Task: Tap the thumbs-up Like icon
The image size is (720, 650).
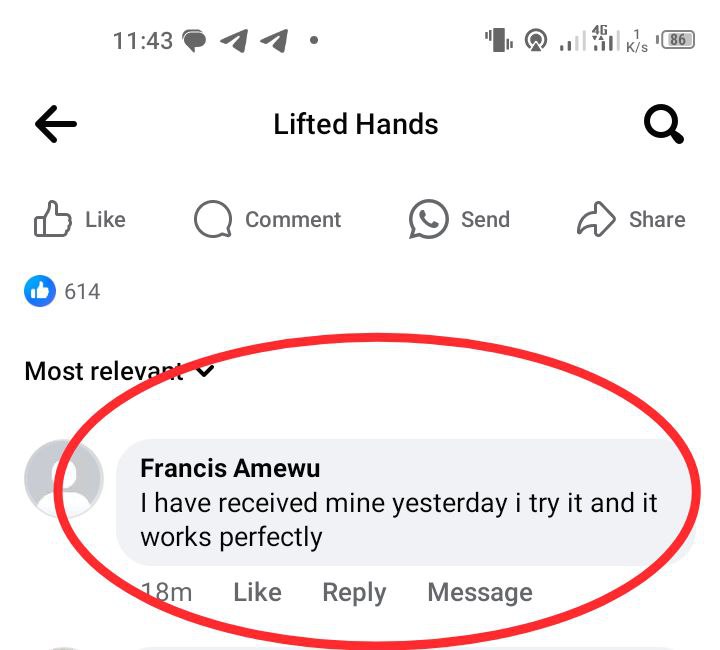Action: 52,219
